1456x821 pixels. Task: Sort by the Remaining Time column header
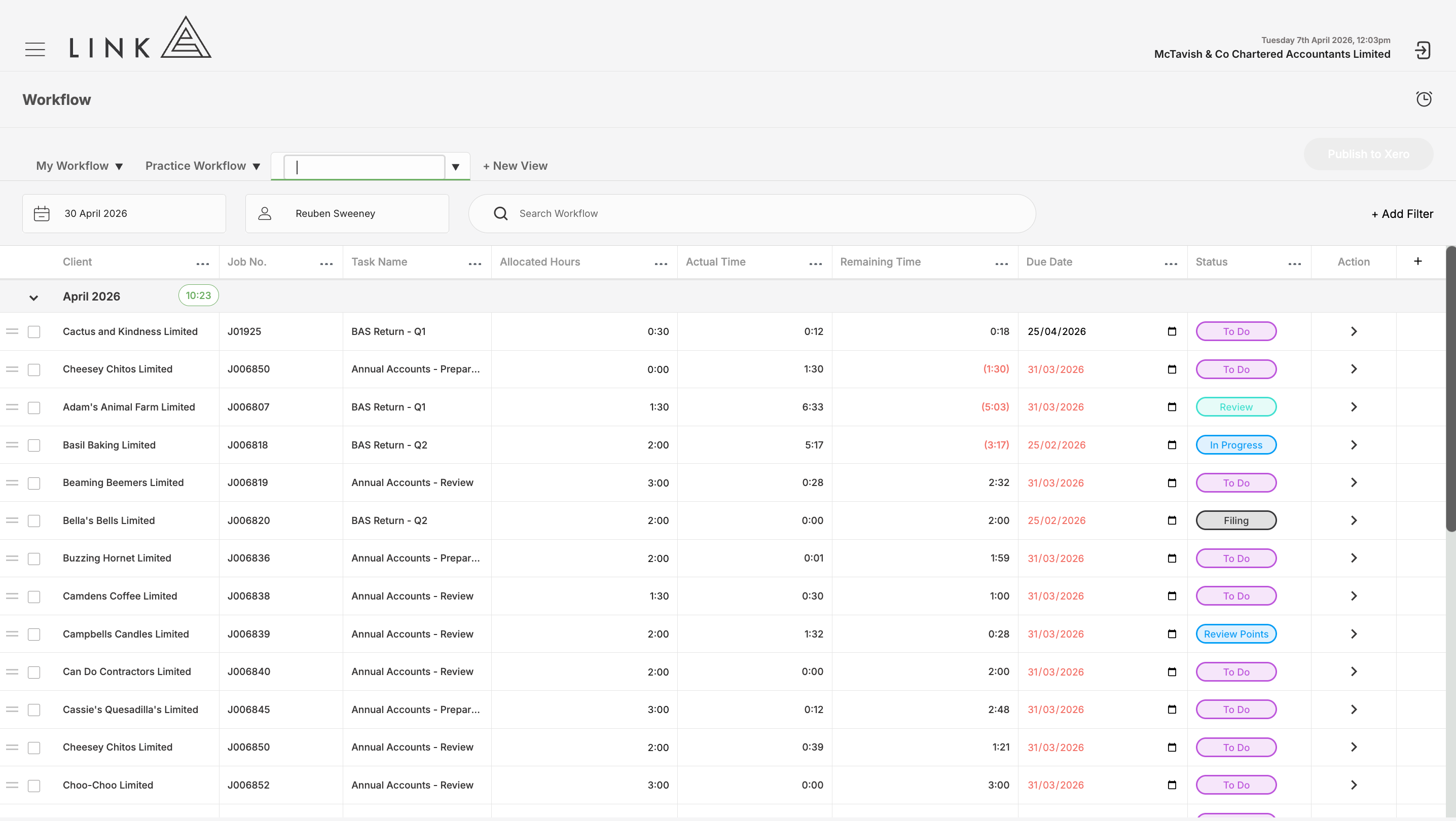coord(880,262)
